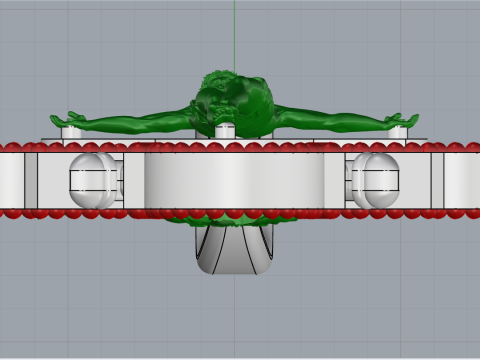Click the green vertical axis line above figure
Image resolution: width=480 pixels, height=360 pixels.
(x=234, y=35)
